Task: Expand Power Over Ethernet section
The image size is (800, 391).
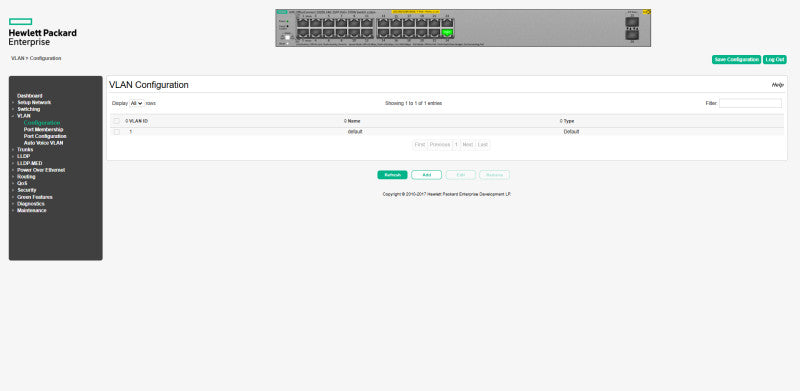Action: click(41, 170)
